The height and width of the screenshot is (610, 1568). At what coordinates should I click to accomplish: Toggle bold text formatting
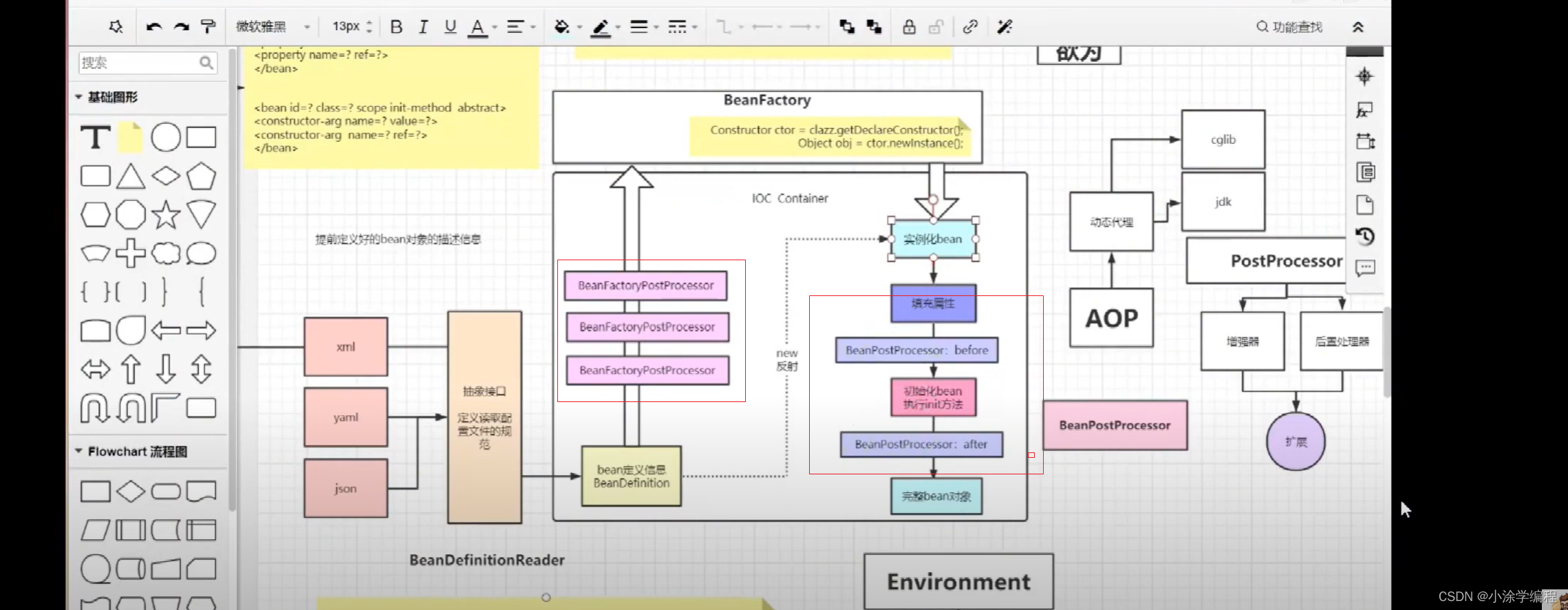pos(396,27)
